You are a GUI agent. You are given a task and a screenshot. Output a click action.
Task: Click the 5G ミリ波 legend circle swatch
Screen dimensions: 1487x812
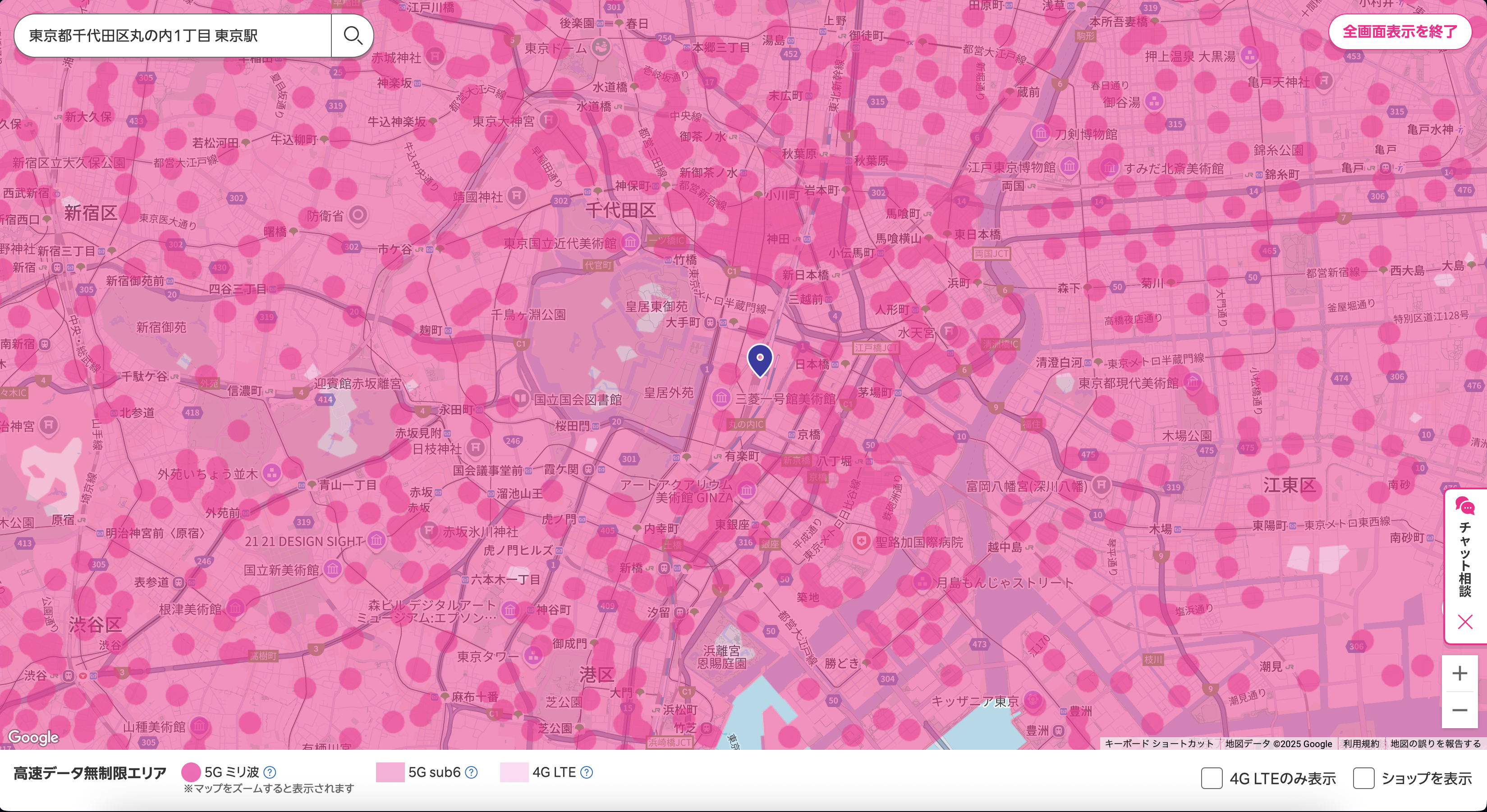point(191,772)
